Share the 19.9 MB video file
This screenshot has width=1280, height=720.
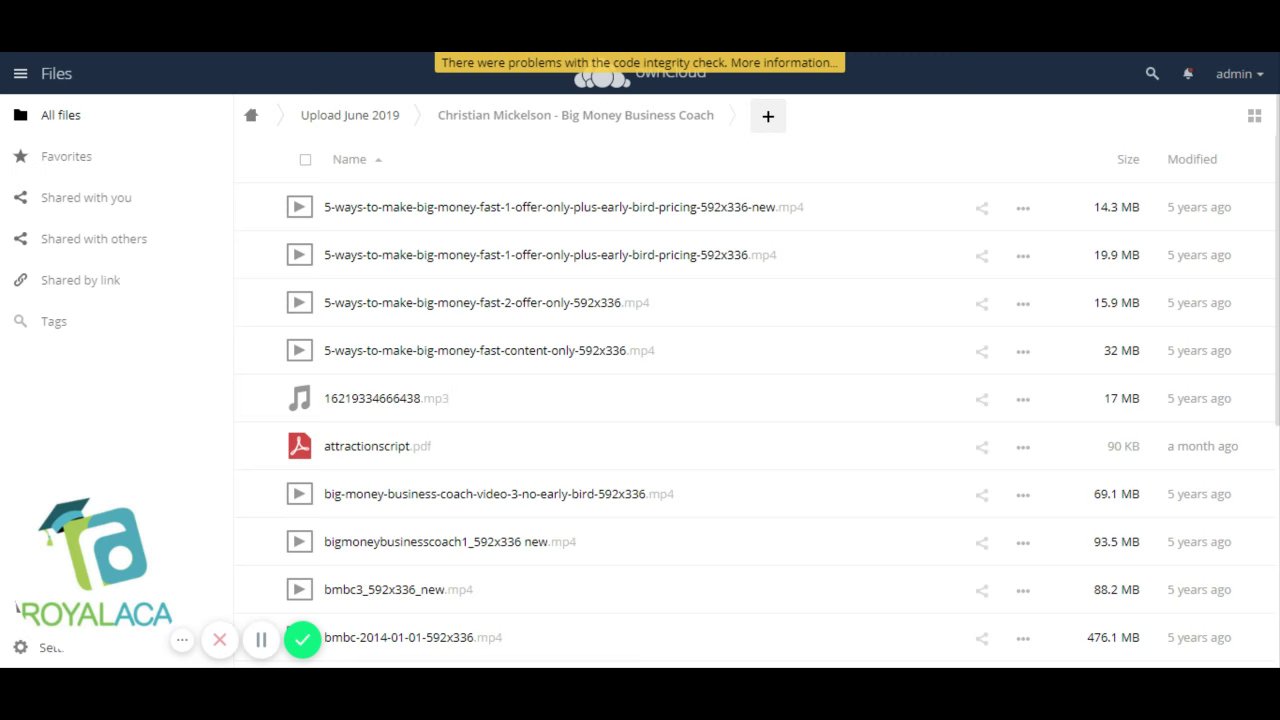pos(982,256)
